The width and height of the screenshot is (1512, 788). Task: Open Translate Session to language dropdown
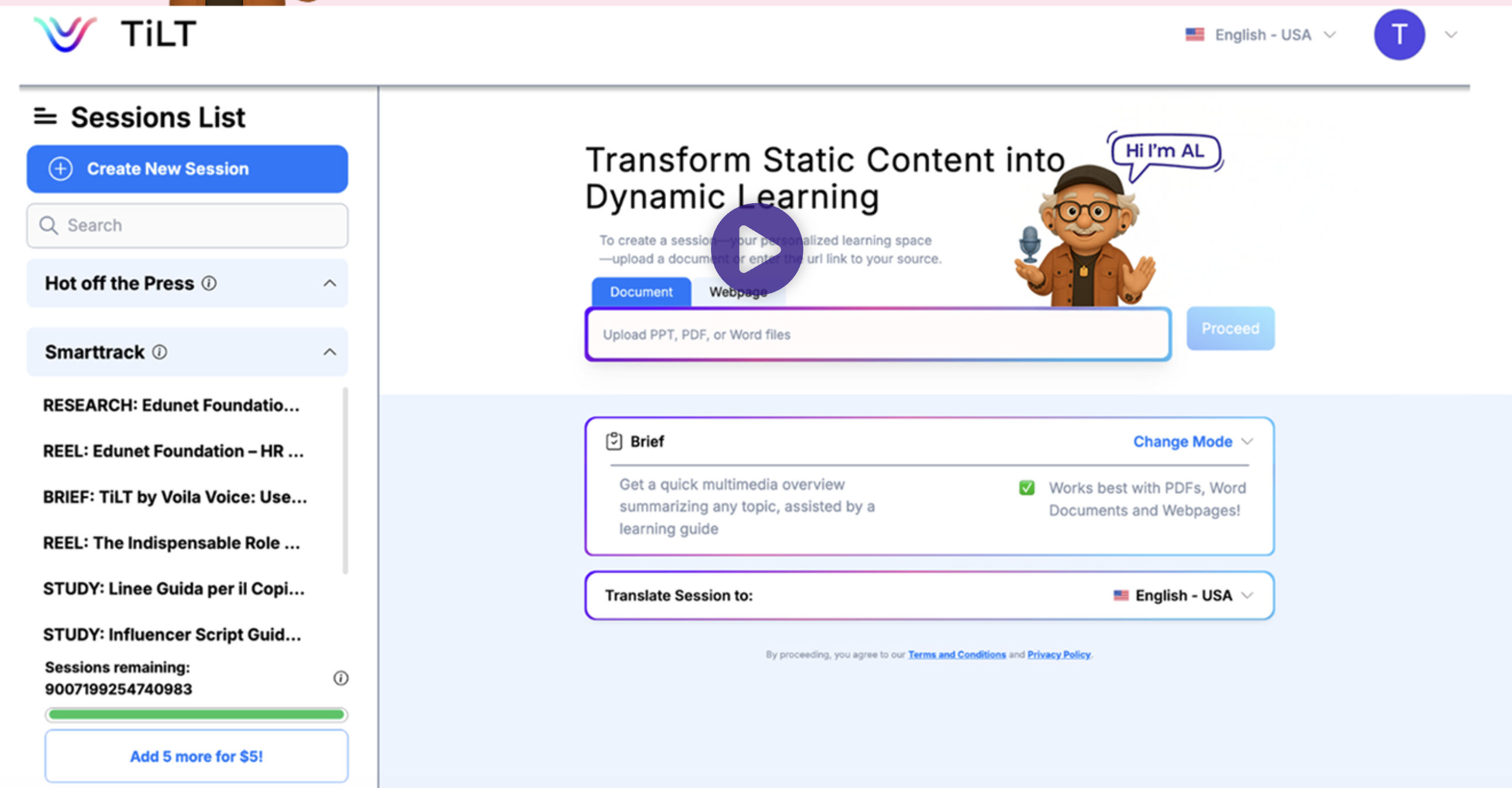point(1183,595)
